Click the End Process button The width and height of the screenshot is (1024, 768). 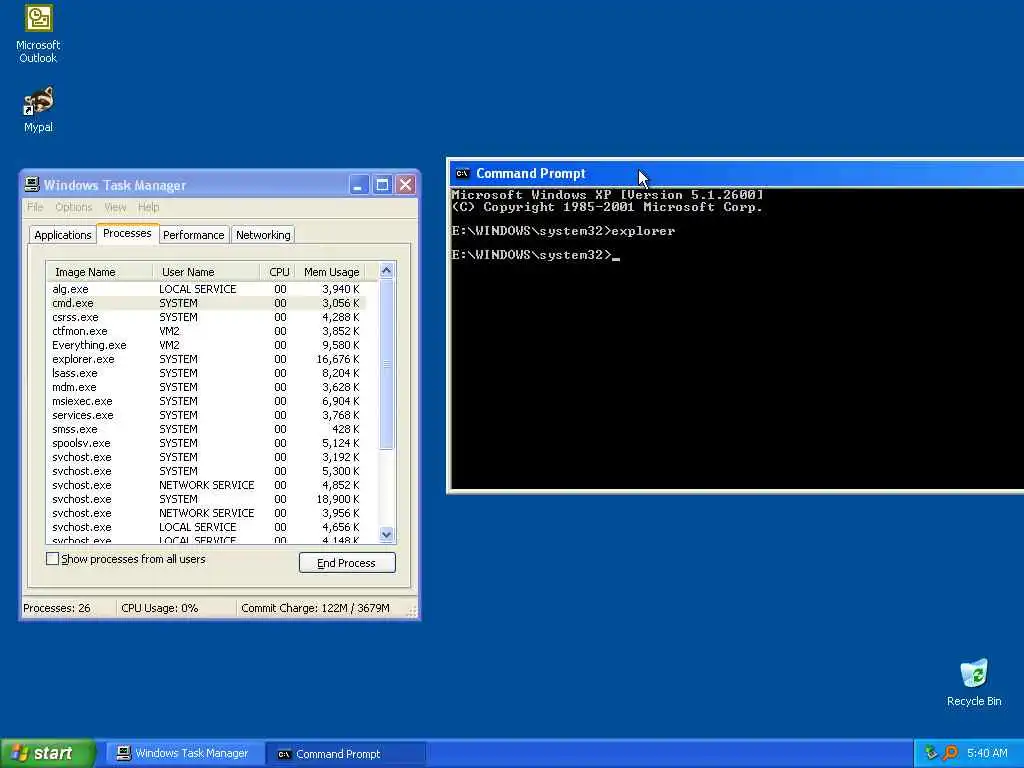(x=347, y=563)
